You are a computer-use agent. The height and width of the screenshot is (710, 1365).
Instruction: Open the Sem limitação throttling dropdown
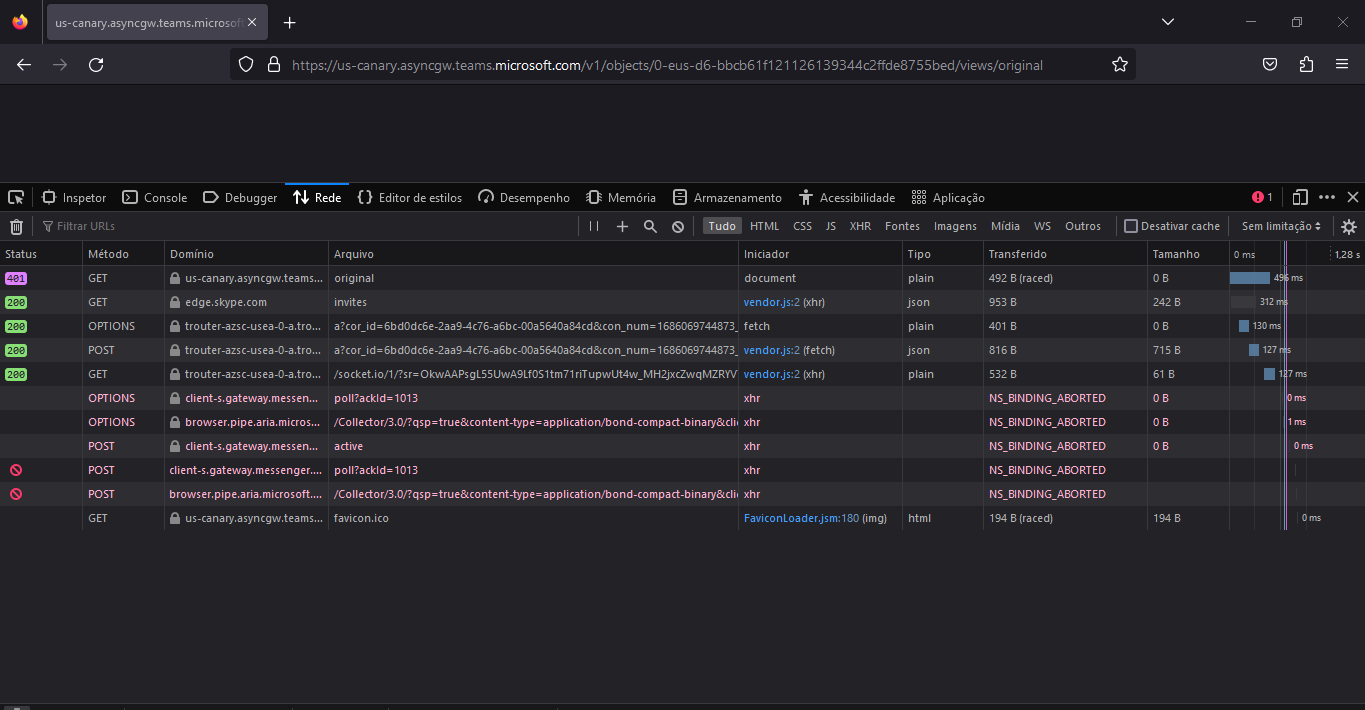pyautogui.click(x=1281, y=227)
